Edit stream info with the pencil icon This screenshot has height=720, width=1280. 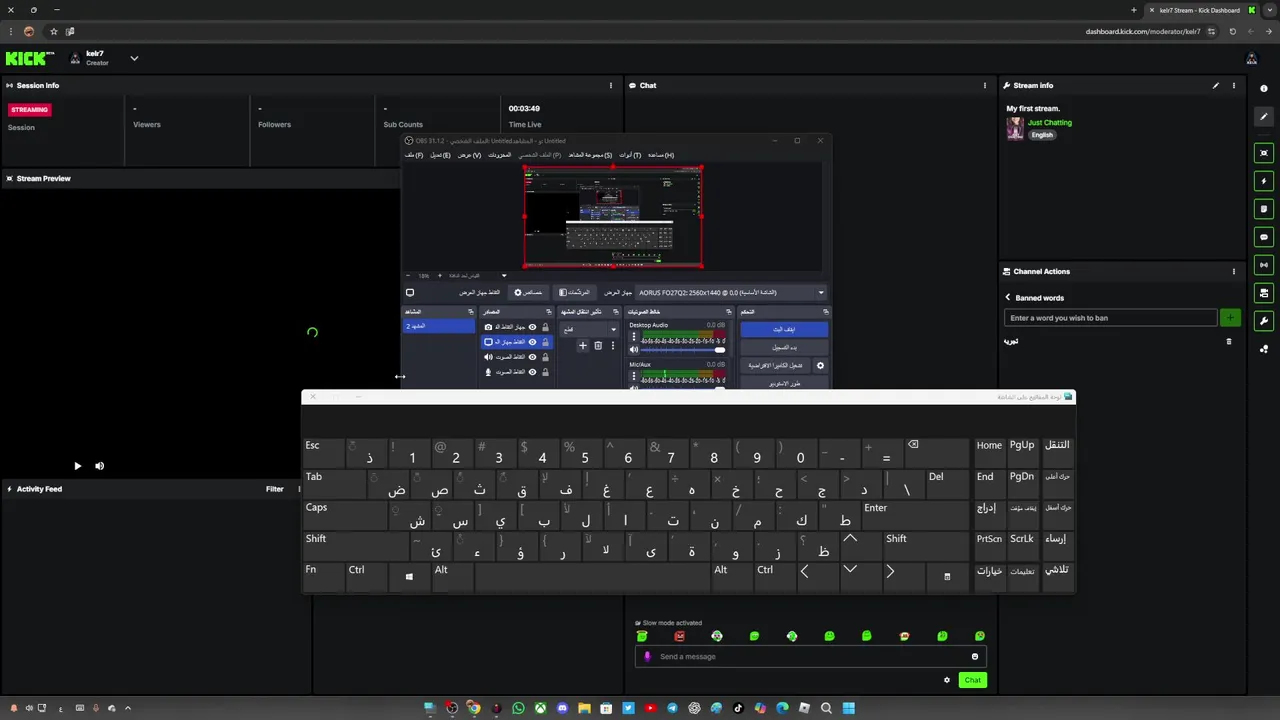1216,85
